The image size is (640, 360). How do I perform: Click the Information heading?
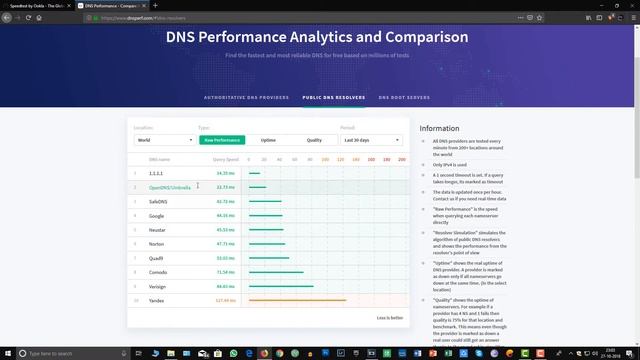tap(439, 129)
